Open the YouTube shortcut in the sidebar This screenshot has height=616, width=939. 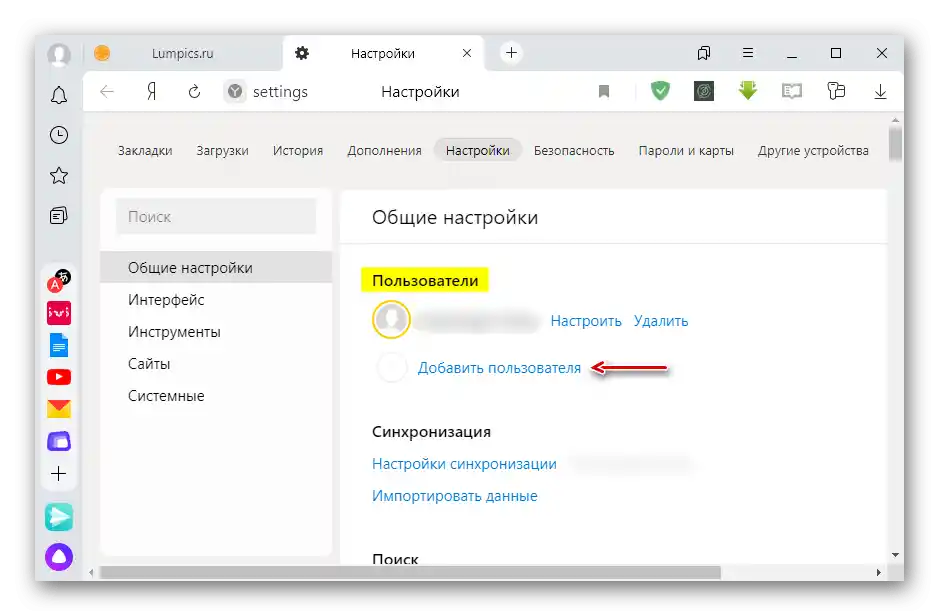pos(58,376)
